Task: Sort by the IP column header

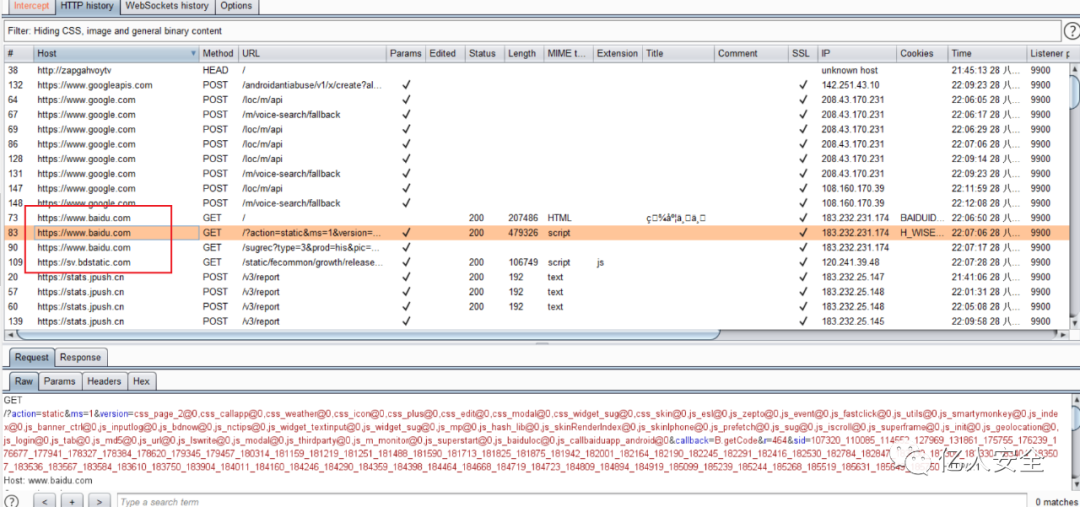Action: pos(857,53)
